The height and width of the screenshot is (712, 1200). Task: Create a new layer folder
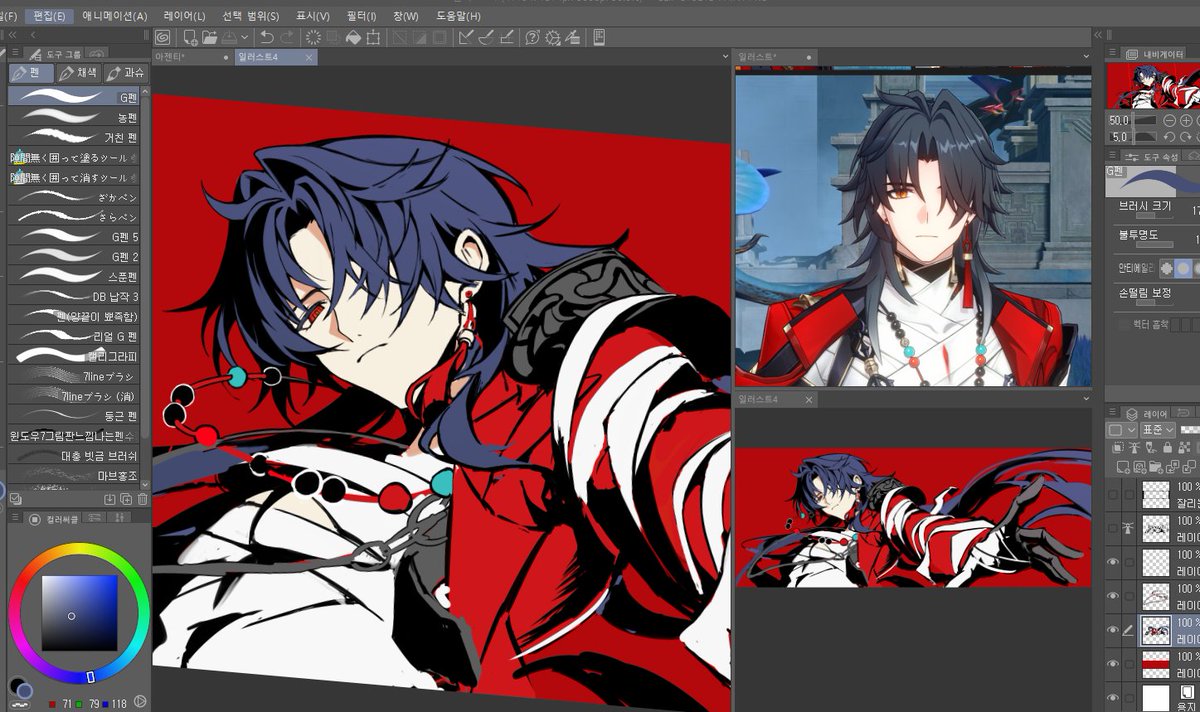pos(1156,467)
